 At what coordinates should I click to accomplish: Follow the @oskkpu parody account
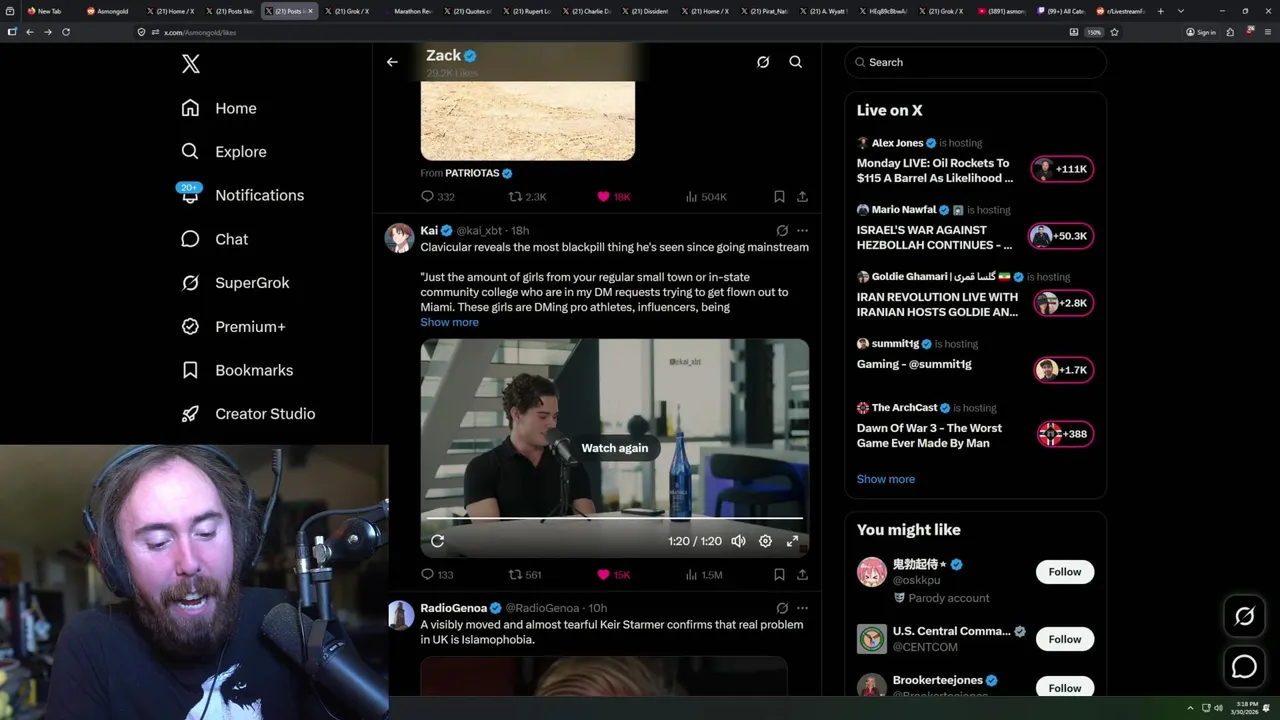[1065, 572]
